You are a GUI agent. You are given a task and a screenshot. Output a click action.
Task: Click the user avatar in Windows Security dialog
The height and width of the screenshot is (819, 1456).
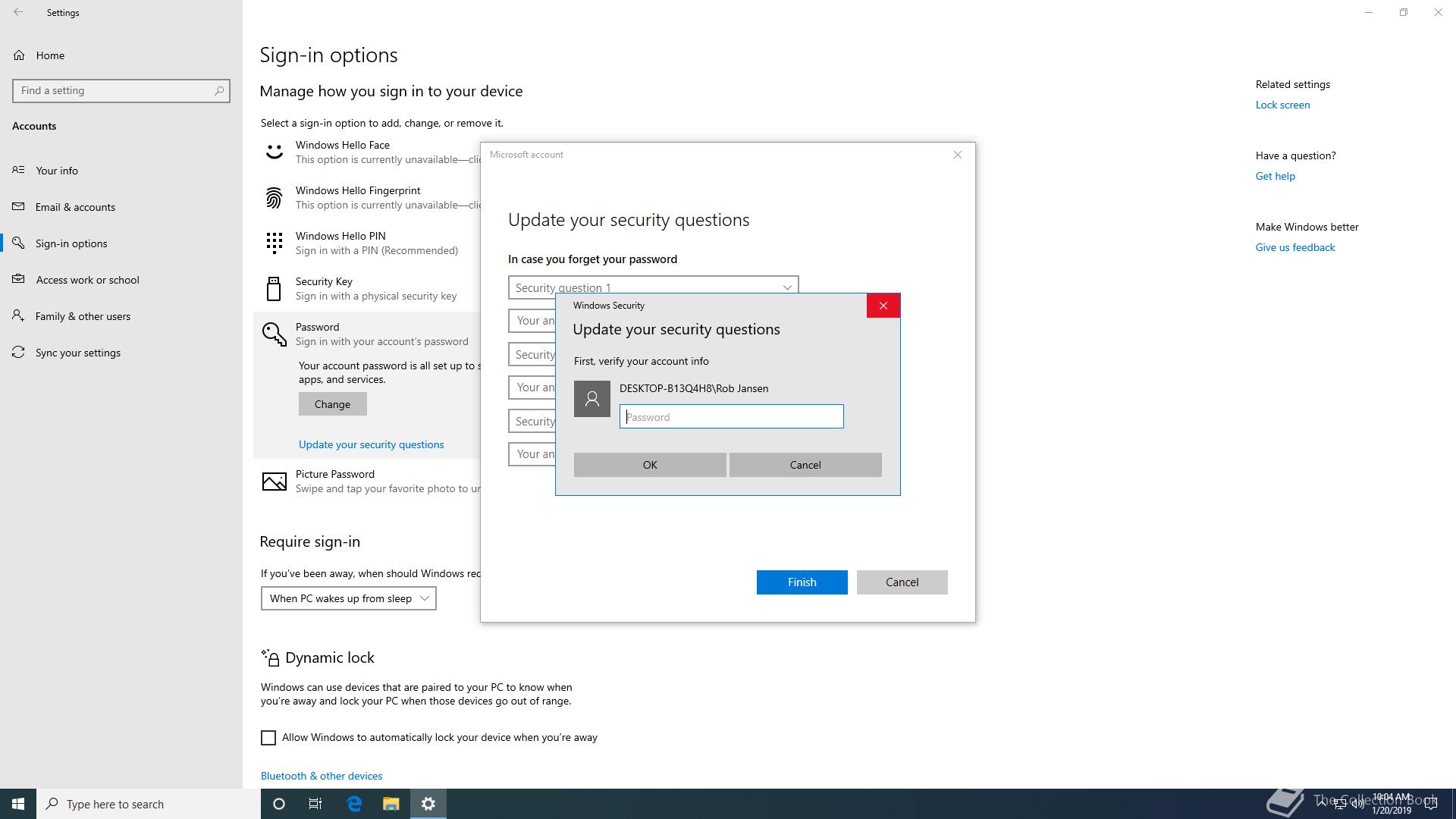pyautogui.click(x=592, y=399)
